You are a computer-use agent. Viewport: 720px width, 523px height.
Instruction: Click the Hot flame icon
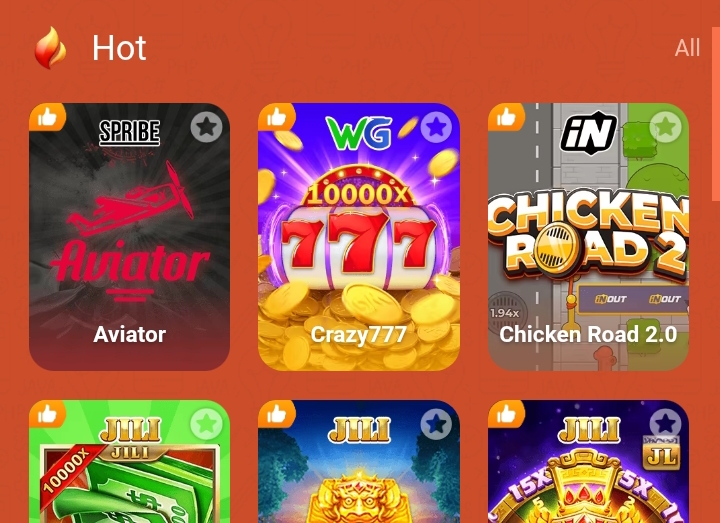click(x=51, y=48)
